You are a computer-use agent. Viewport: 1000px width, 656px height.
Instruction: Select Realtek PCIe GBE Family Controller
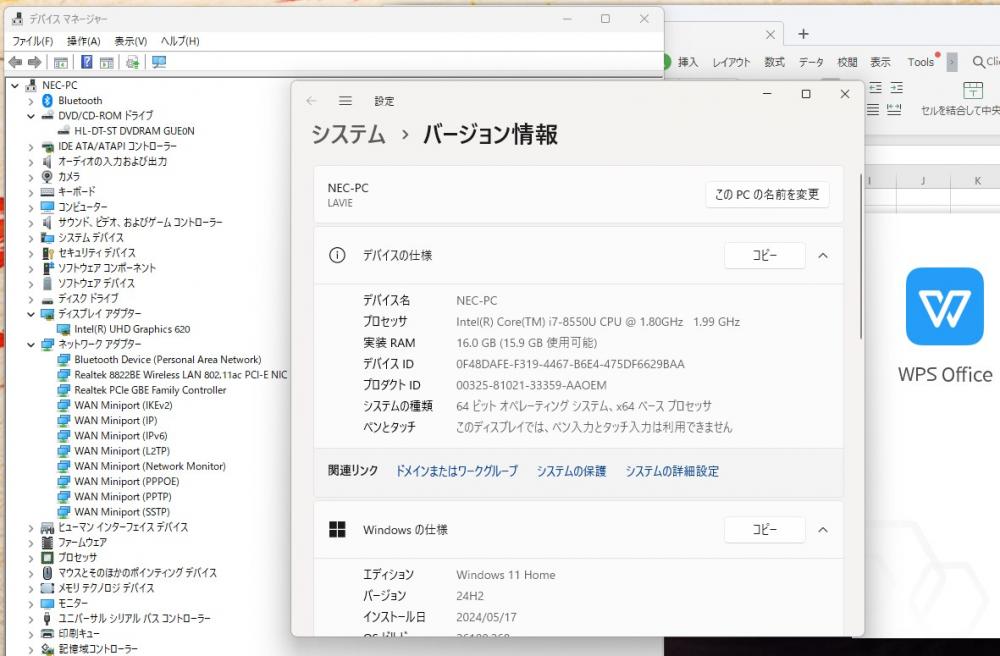pos(150,390)
